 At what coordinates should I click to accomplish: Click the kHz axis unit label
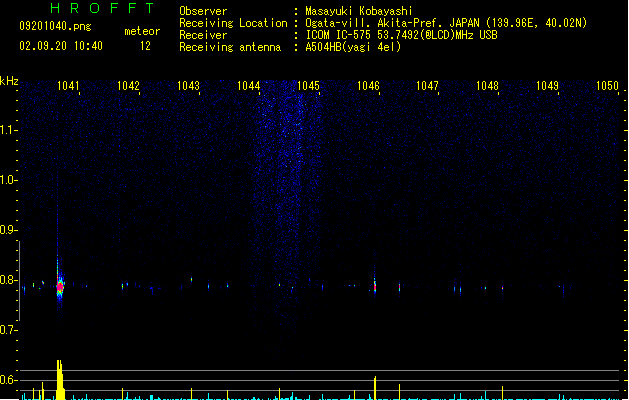pyautogui.click(x=9, y=81)
